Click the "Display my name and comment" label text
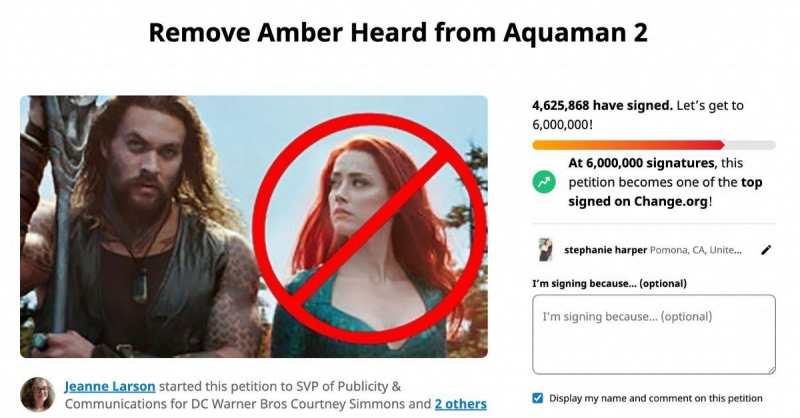This screenshot has width=800, height=418. tap(656, 398)
